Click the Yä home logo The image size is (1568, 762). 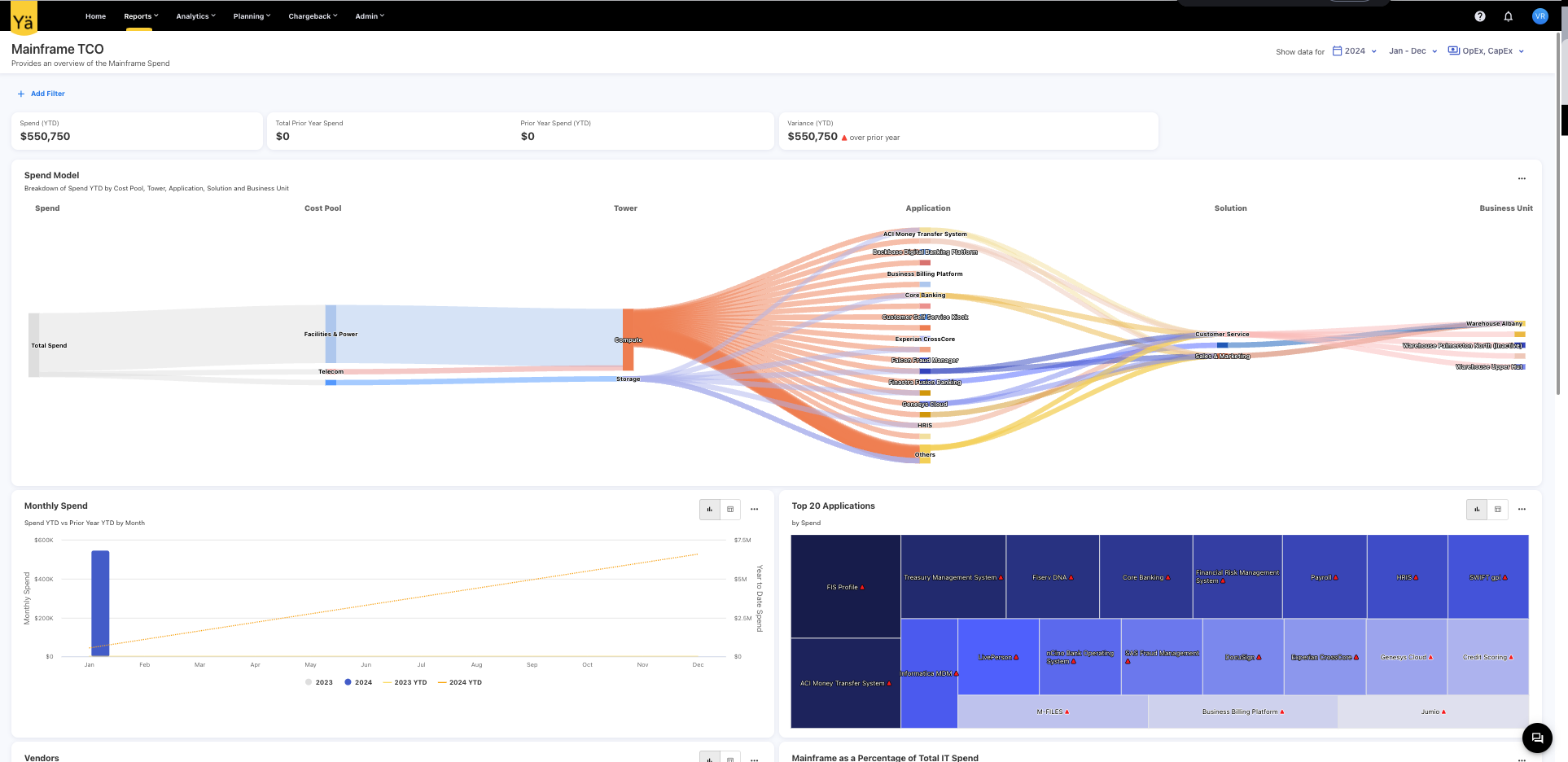24,20
